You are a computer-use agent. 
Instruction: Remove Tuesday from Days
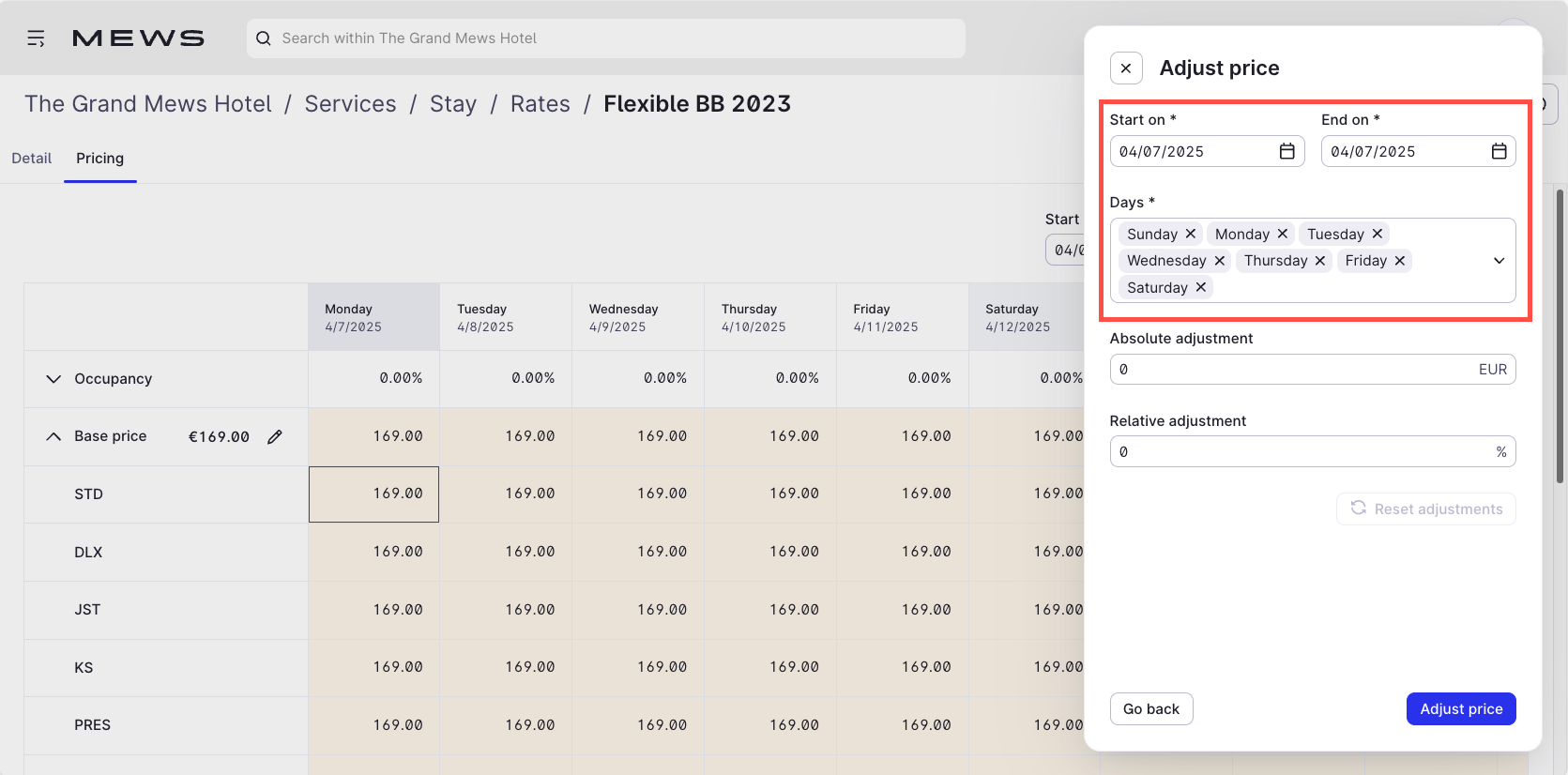[1378, 234]
